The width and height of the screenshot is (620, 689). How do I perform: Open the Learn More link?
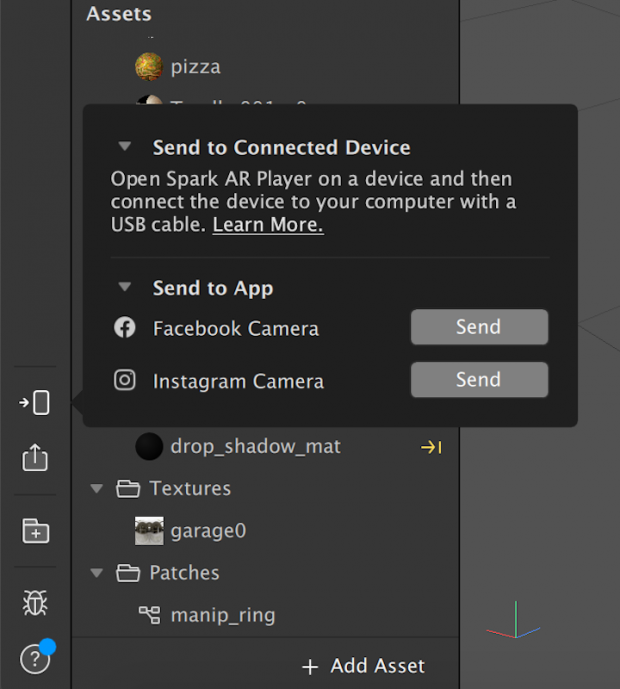[268, 225]
